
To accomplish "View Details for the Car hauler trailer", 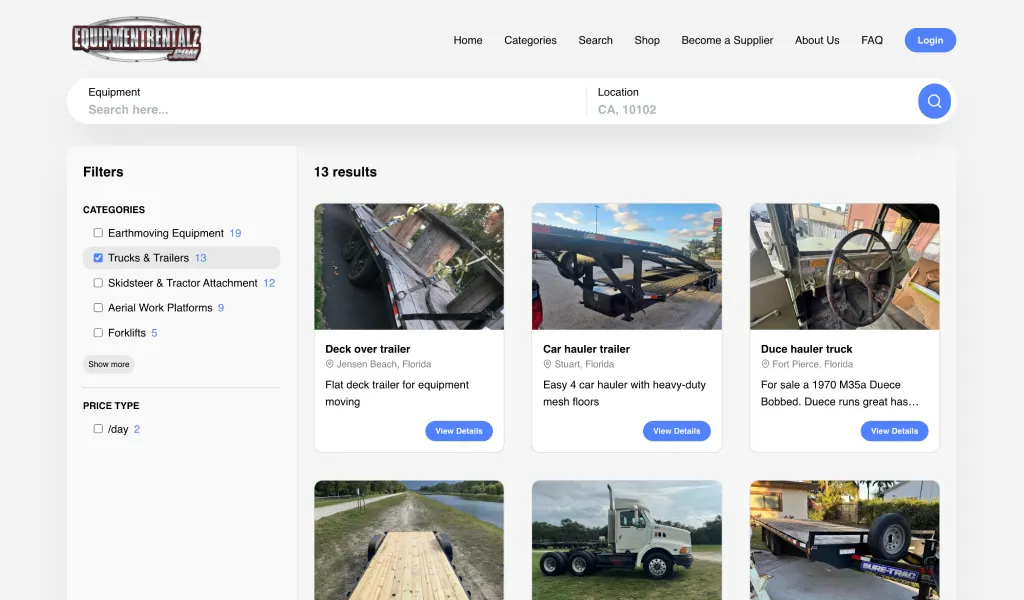I will click(677, 431).
